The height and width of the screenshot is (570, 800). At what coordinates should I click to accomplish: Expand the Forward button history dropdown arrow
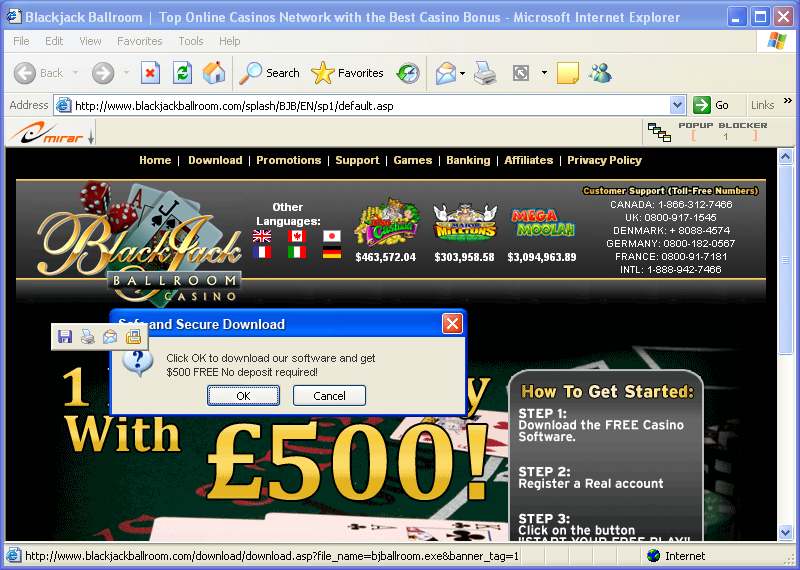coord(126,73)
